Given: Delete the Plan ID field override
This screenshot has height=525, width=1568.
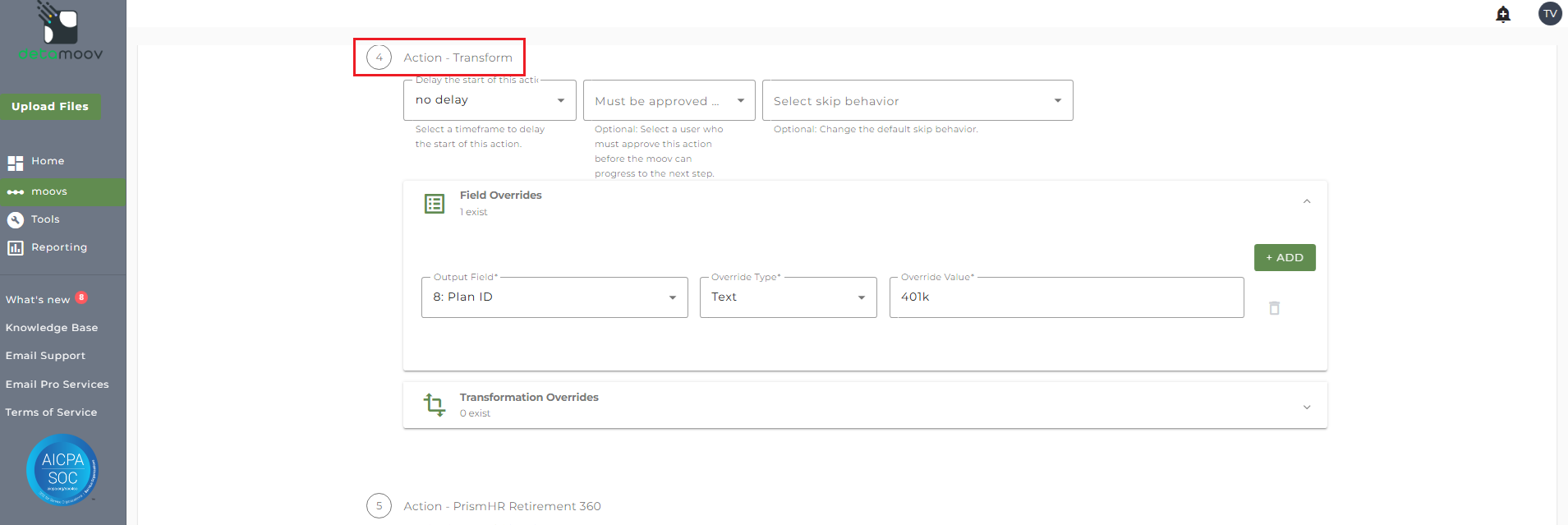Looking at the screenshot, I should tap(1274, 308).
